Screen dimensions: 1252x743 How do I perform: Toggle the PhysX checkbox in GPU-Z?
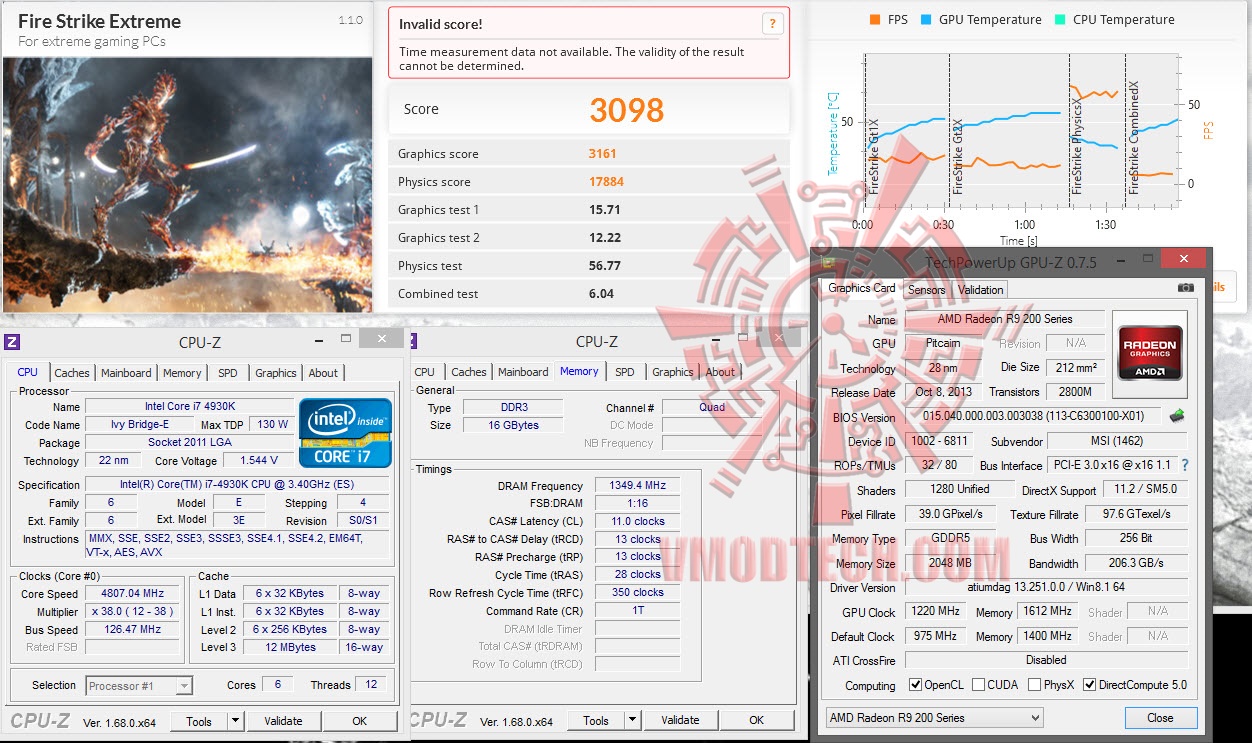pyautogui.click(x=1033, y=685)
